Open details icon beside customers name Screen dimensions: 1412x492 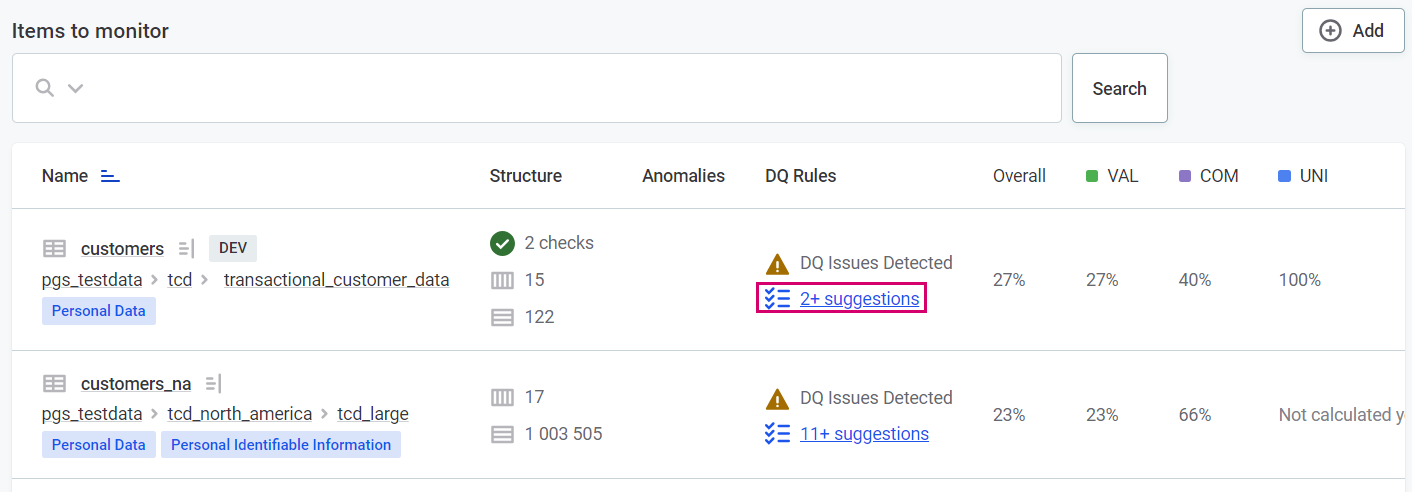point(186,249)
